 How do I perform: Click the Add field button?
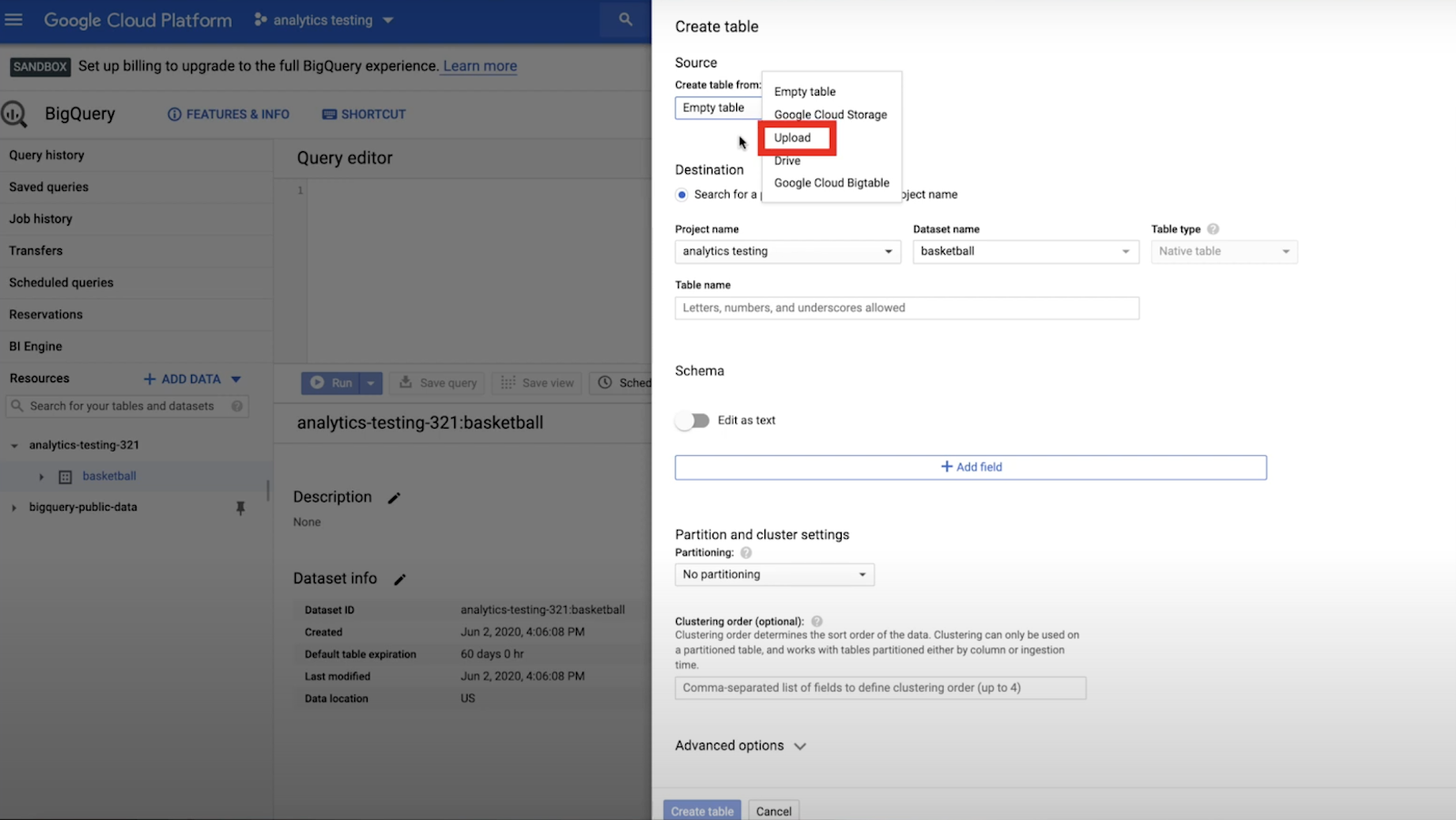971,467
